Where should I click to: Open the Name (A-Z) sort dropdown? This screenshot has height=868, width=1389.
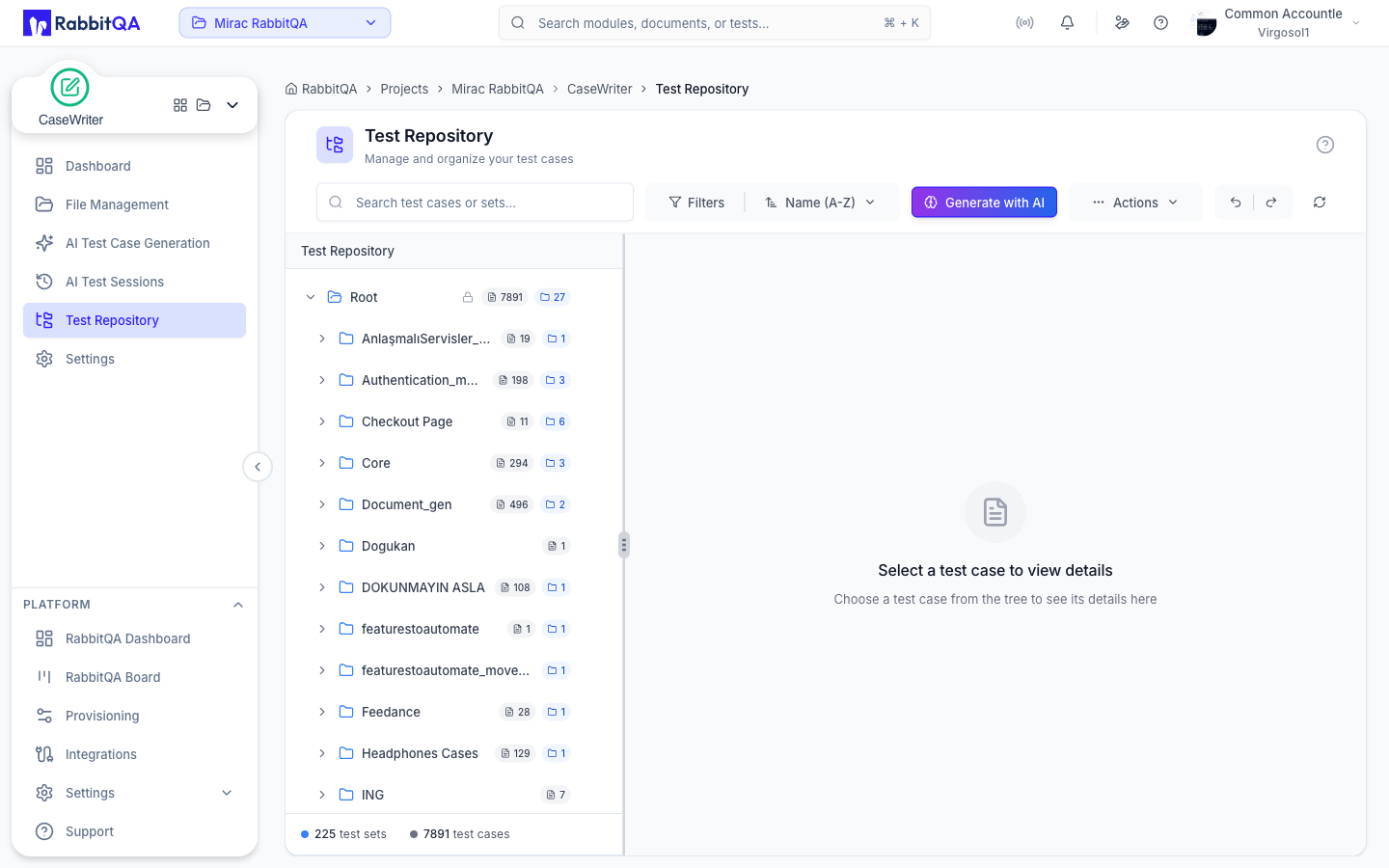821,203
